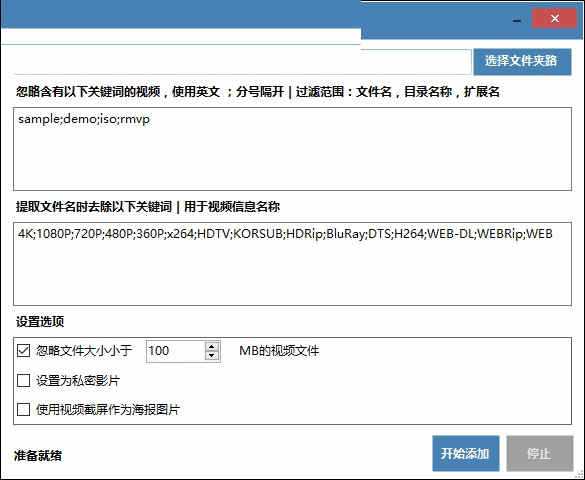Screen dimensions: 585x480
Task: Click the MB的视频文件 label
Action: 279,351
